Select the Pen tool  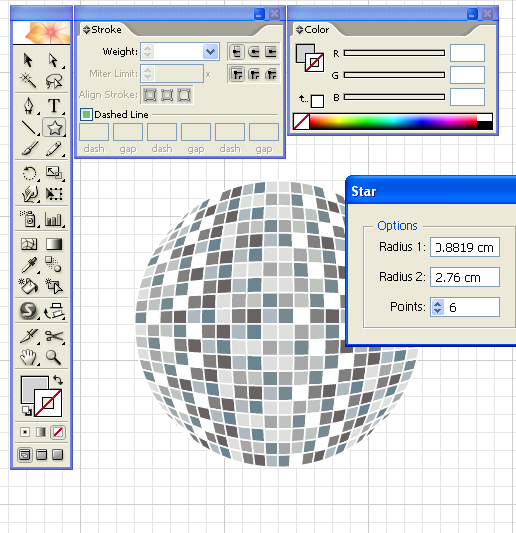click(x=29, y=106)
